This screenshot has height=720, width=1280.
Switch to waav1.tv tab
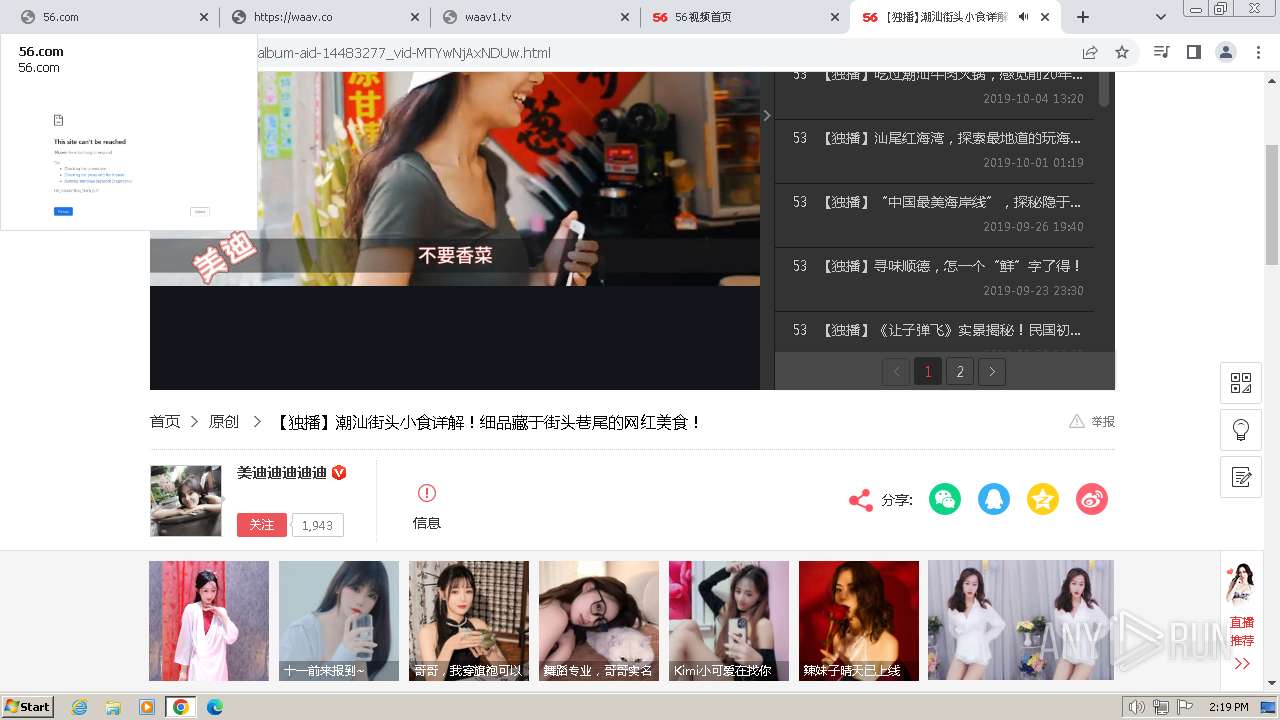[x=536, y=17]
